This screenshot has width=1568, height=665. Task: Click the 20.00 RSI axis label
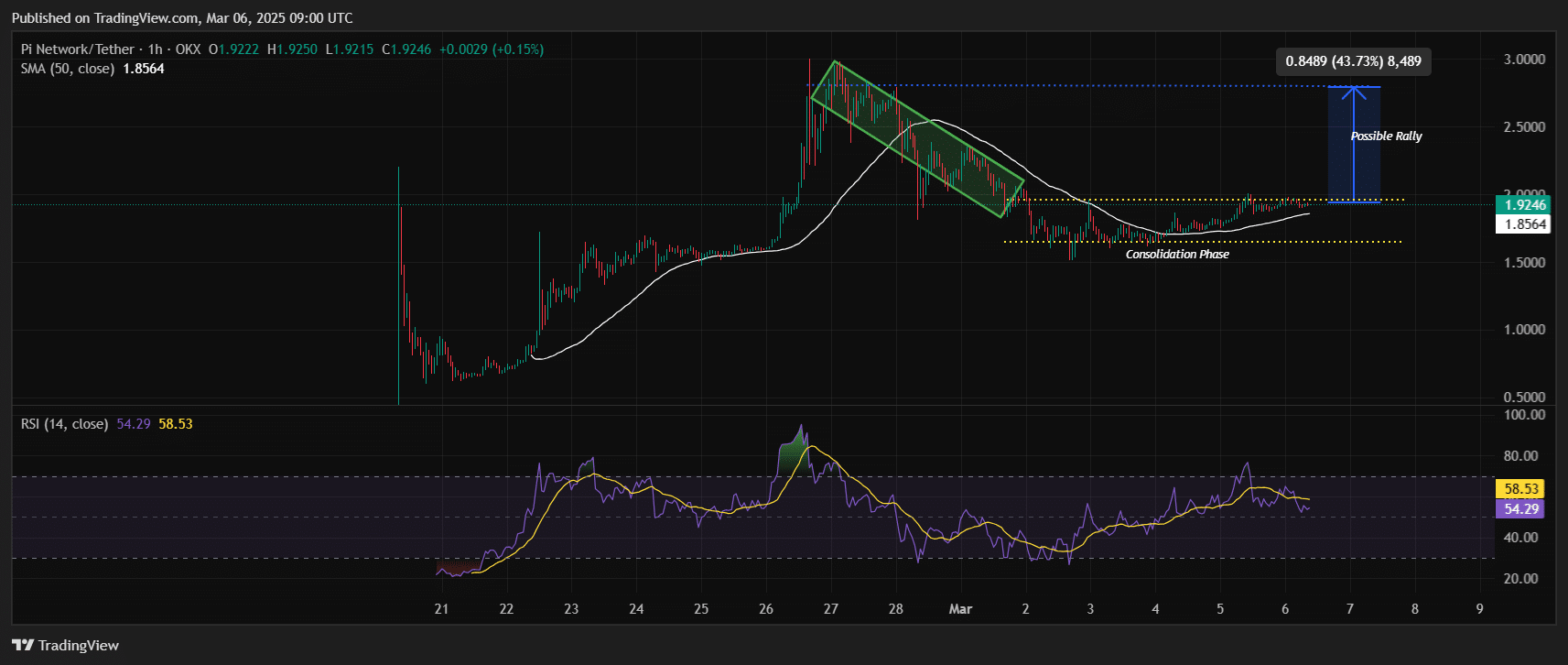pyautogui.click(x=1521, y=579)
